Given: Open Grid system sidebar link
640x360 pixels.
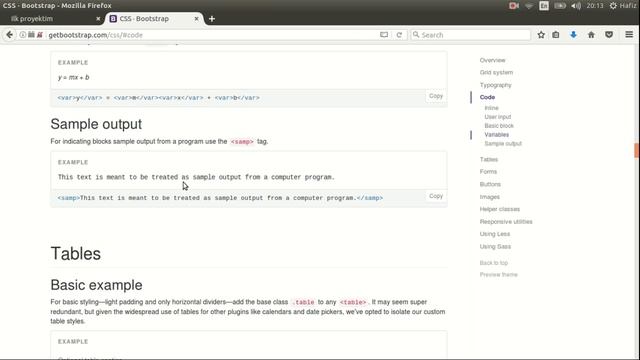Looking at the screenshot, I should pos(496,72).
